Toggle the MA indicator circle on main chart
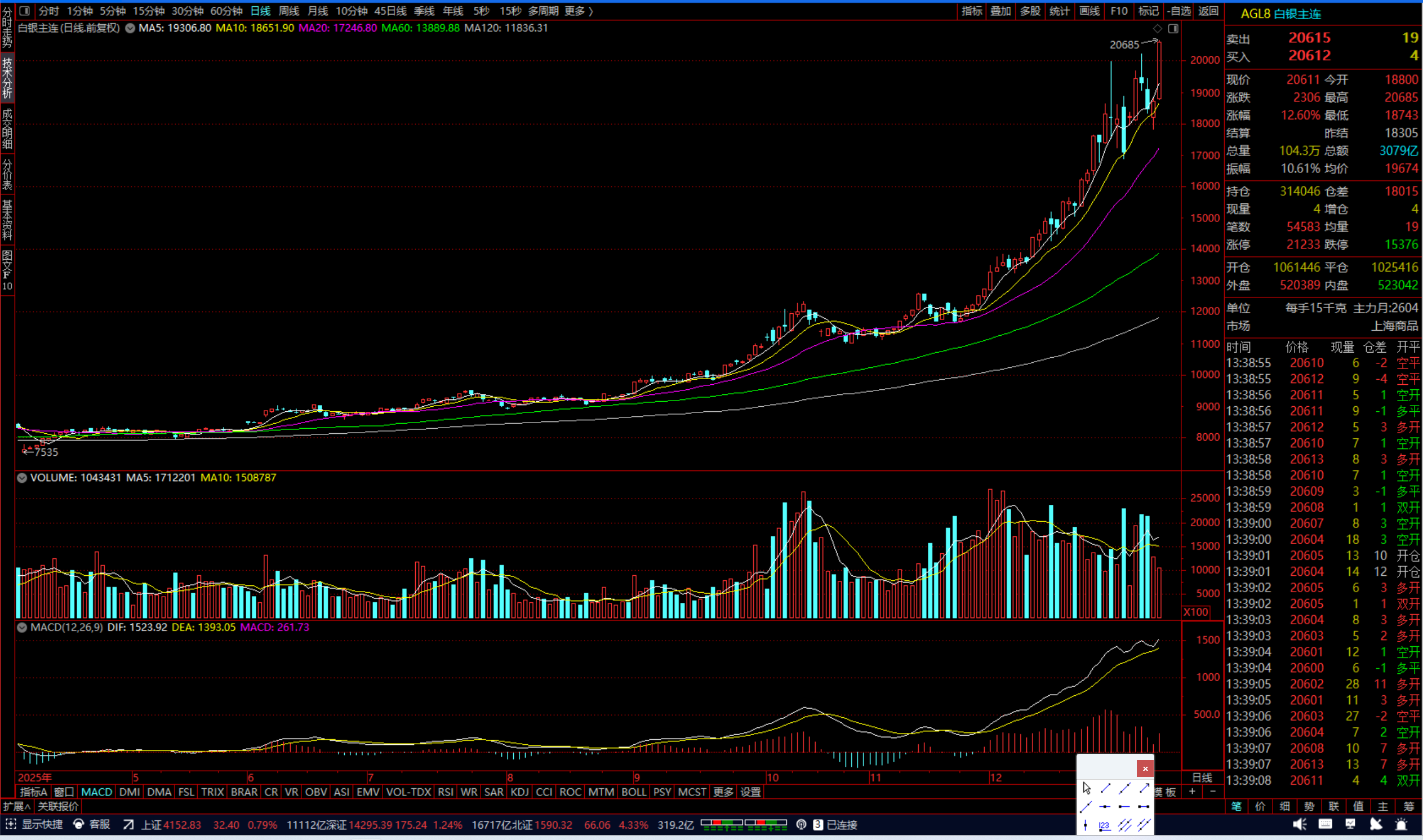This screenshot has height=840, width=1423. [130, 28]
